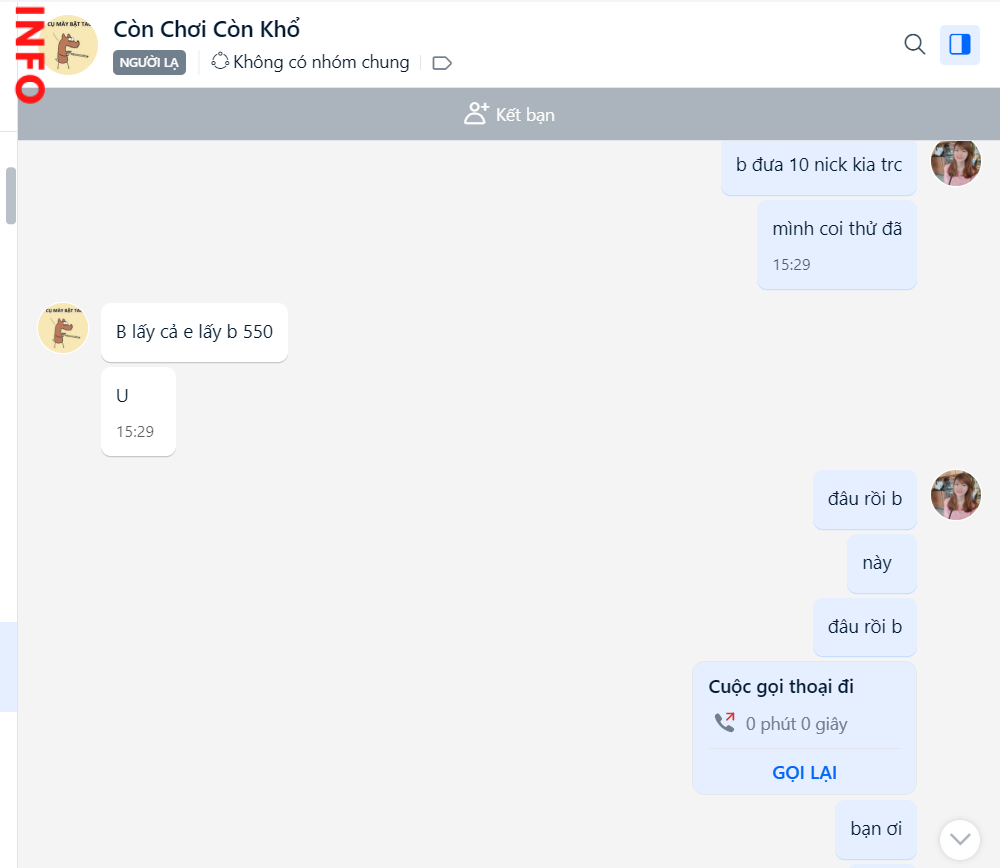Click the NGƯỜI LẠ stranger badge
The width and height of the screenshot is (1000, 868).
pos(149,63)
